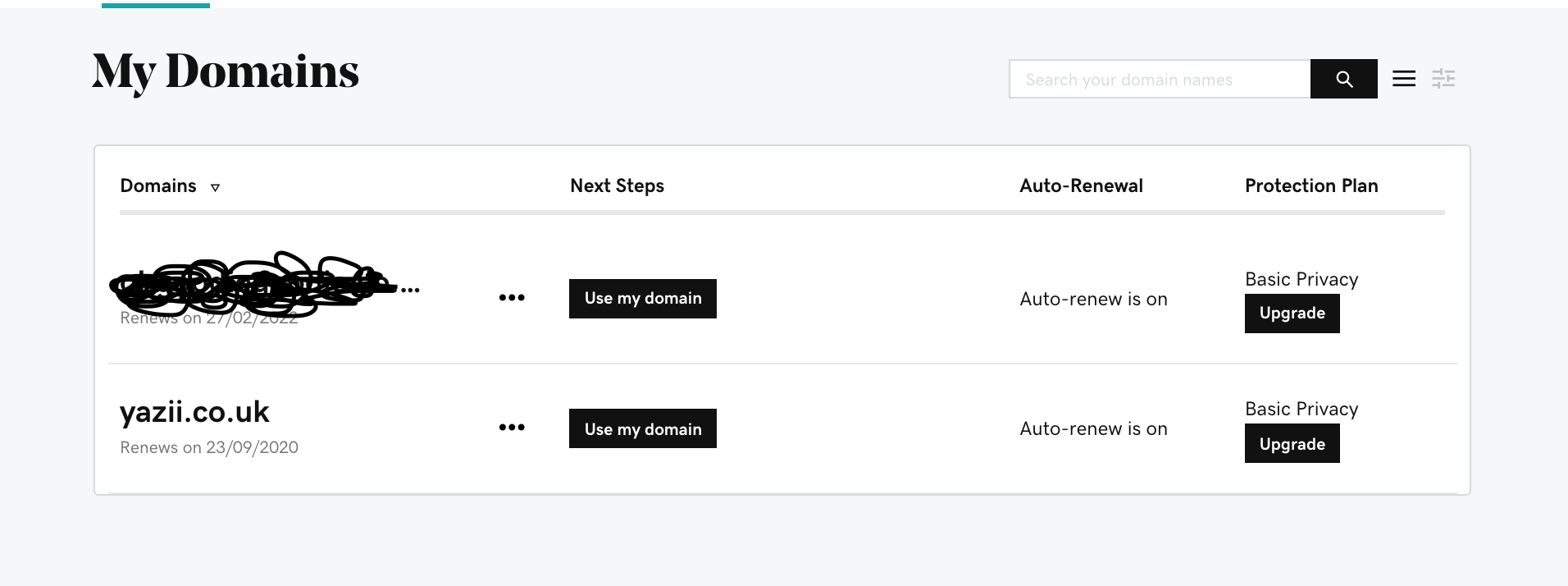Click 'Auto-renew is on' for the redacted domain
The image size is (1568, 586).
1093,299
